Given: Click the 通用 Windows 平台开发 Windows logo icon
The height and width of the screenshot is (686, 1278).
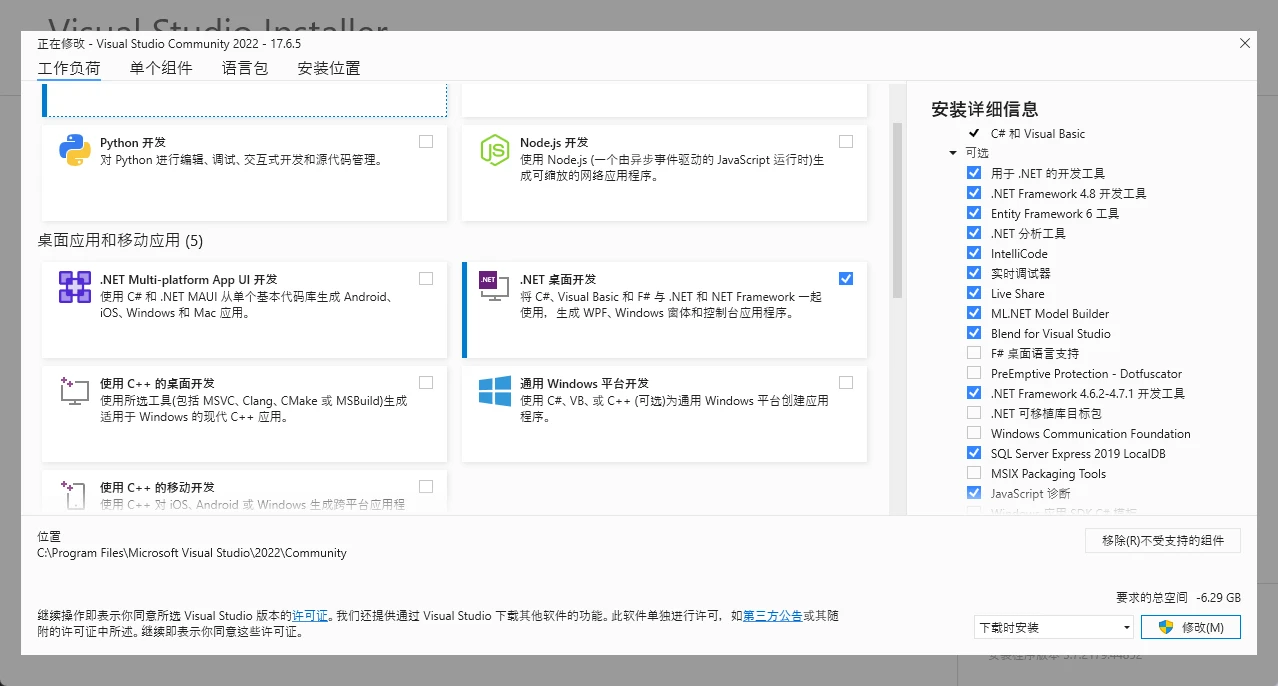Looking at the screenshot, I should pyautogui.click(x=495, y=391).
